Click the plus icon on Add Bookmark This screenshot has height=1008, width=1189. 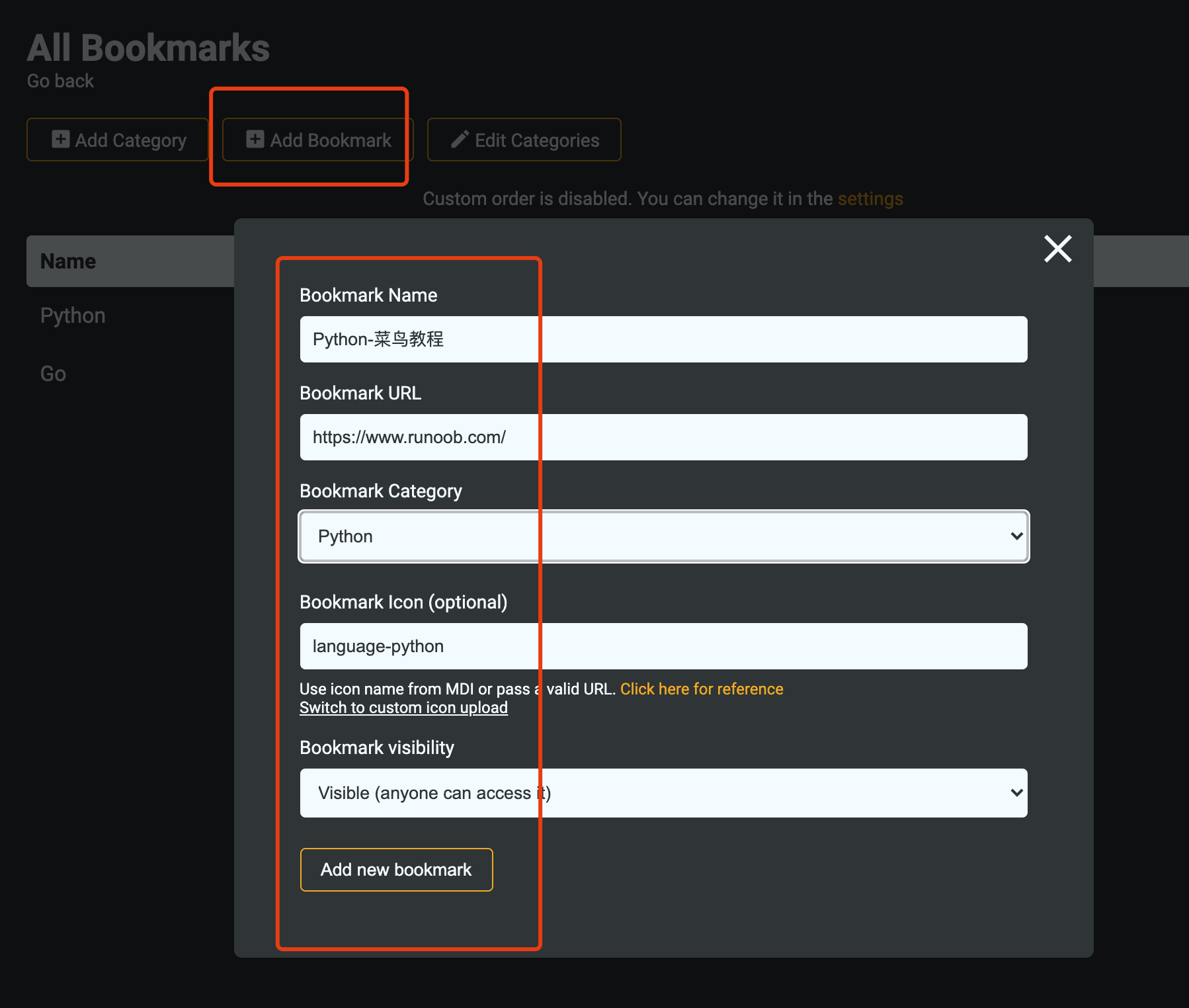click(255, 139)
